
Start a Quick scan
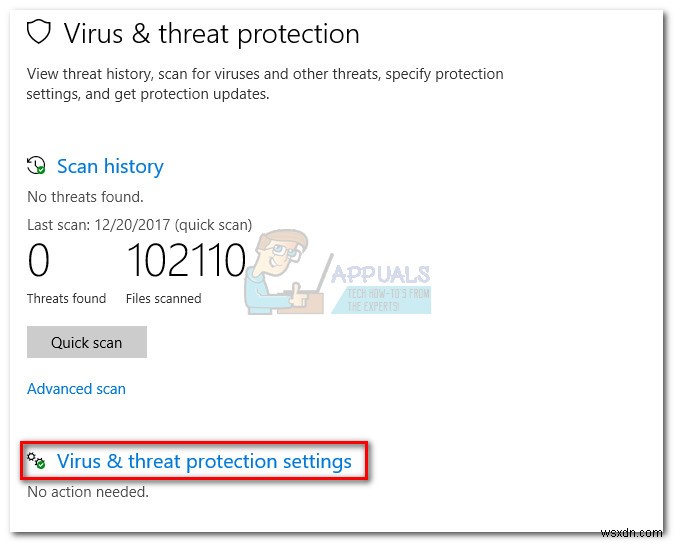[x=87, y=342]
